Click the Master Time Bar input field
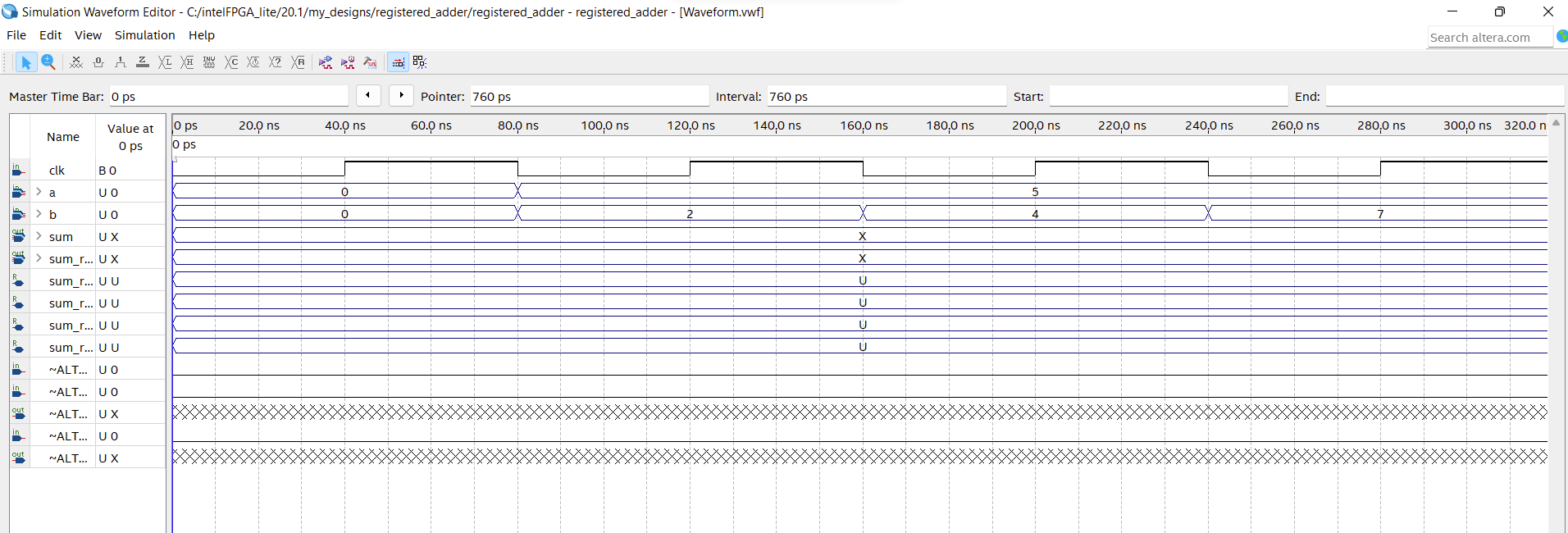1568x533 pixels. 228,97
